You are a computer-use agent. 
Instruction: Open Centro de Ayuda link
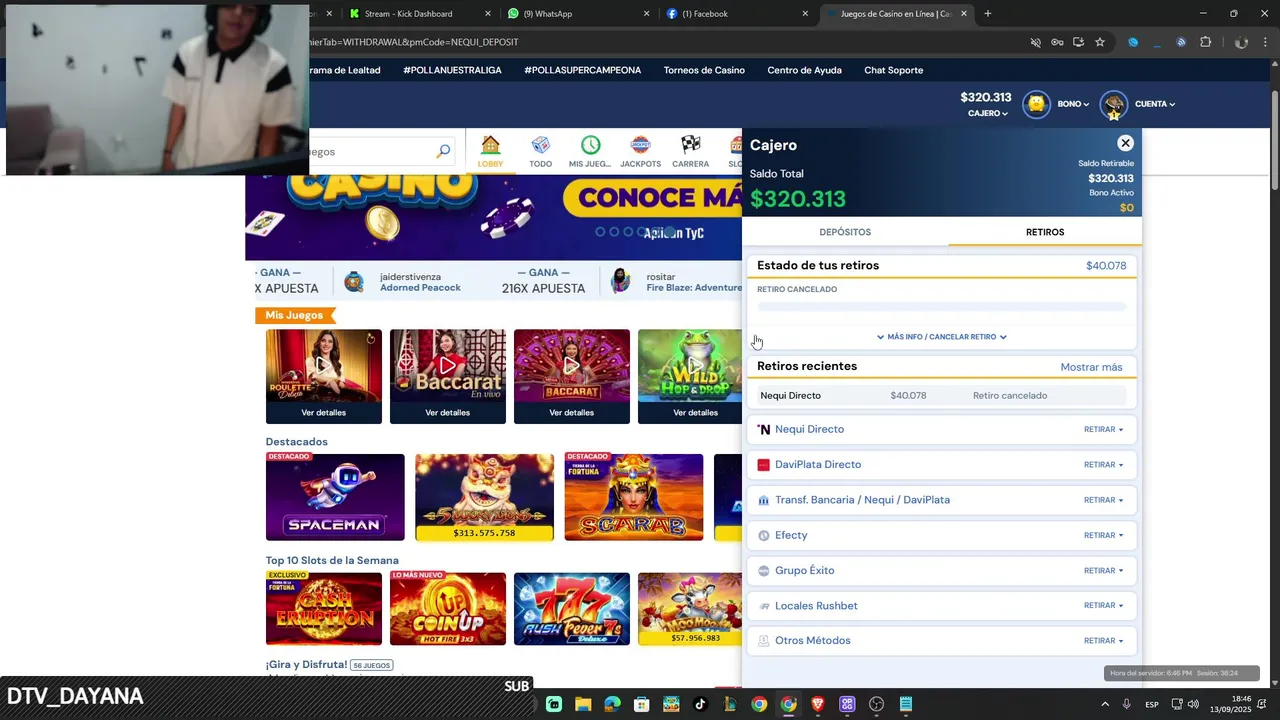(804, 70)
